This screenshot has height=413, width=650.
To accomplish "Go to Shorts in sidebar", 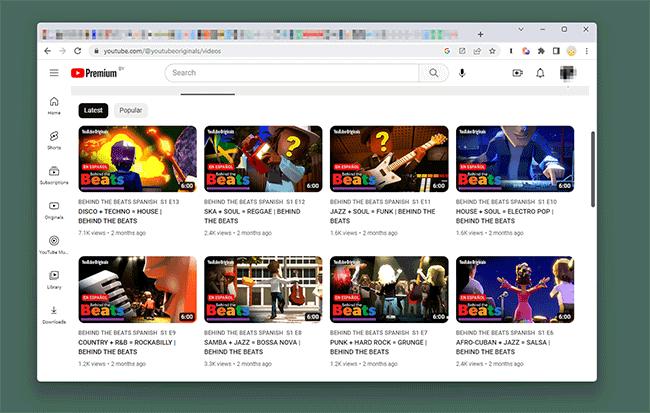I will pyautogui.click(x=54, y=139).
